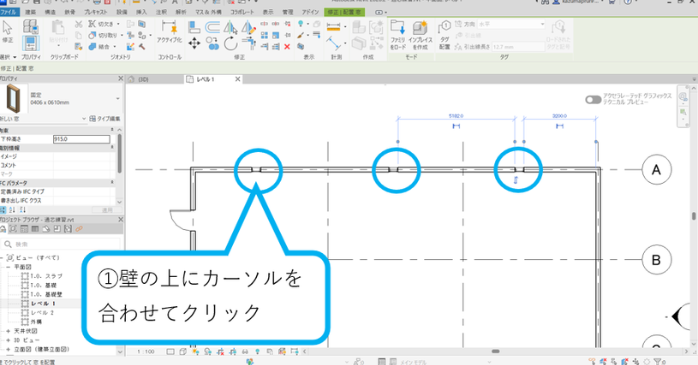
Task: Select the Offset tool
Action: pos(212,28)
